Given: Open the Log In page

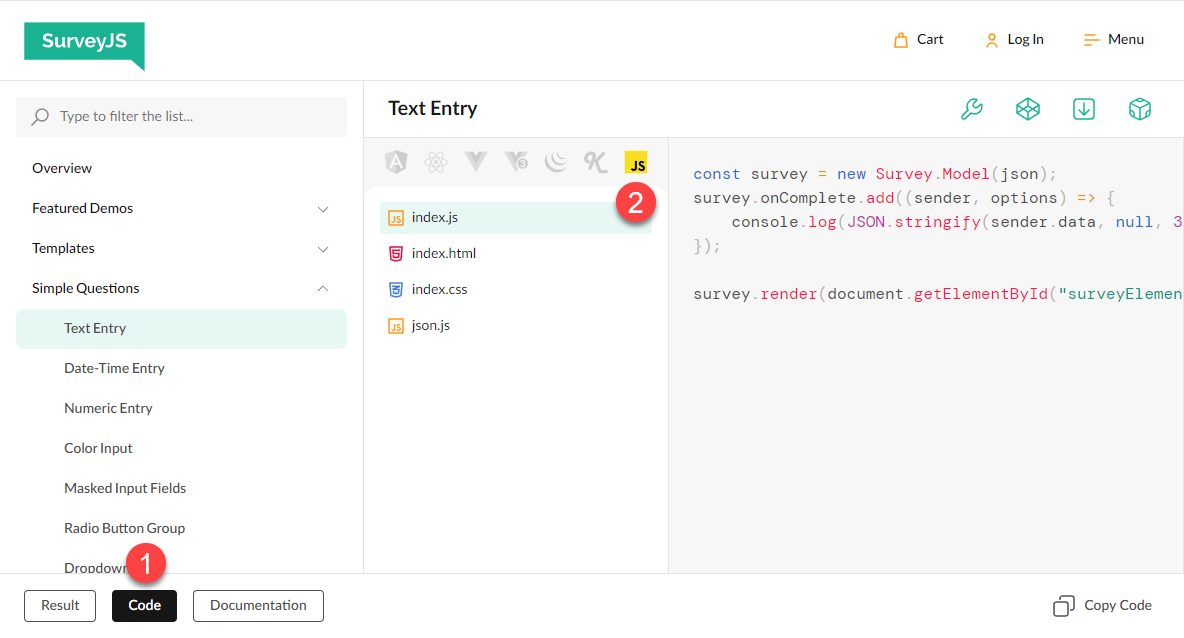Looking at the screenshot, I should (x=1014, y=39).
